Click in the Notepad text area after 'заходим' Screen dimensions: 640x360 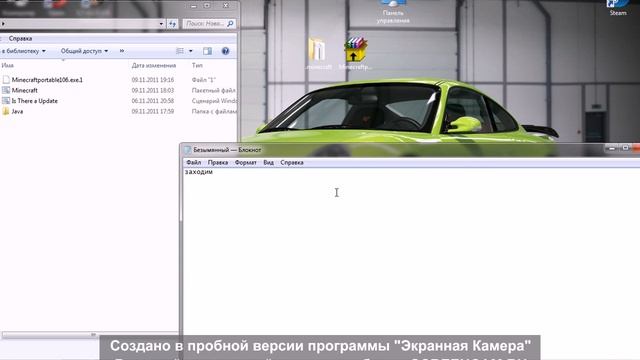click(214, 172)
